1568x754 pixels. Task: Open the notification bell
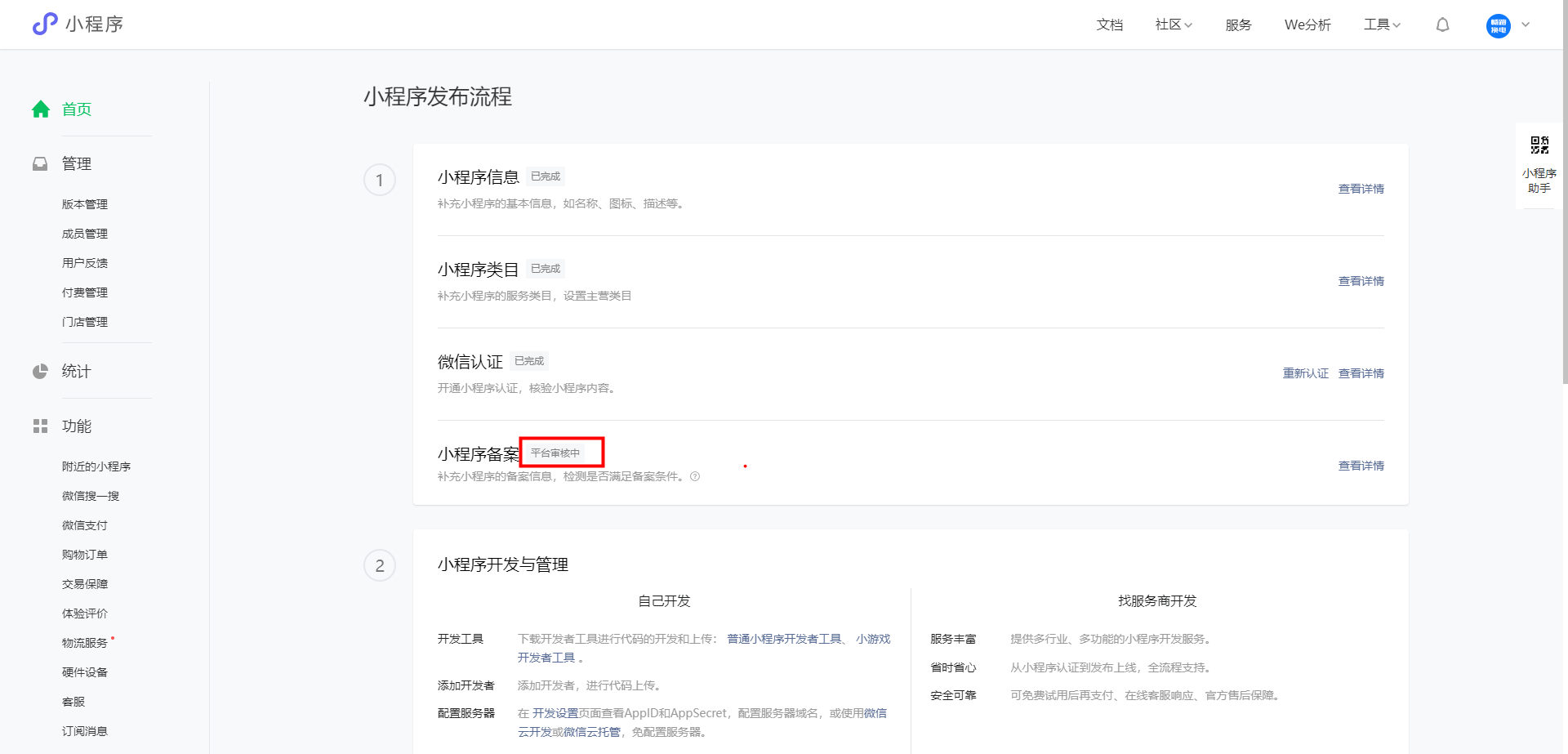click(x=1443, y=25)
